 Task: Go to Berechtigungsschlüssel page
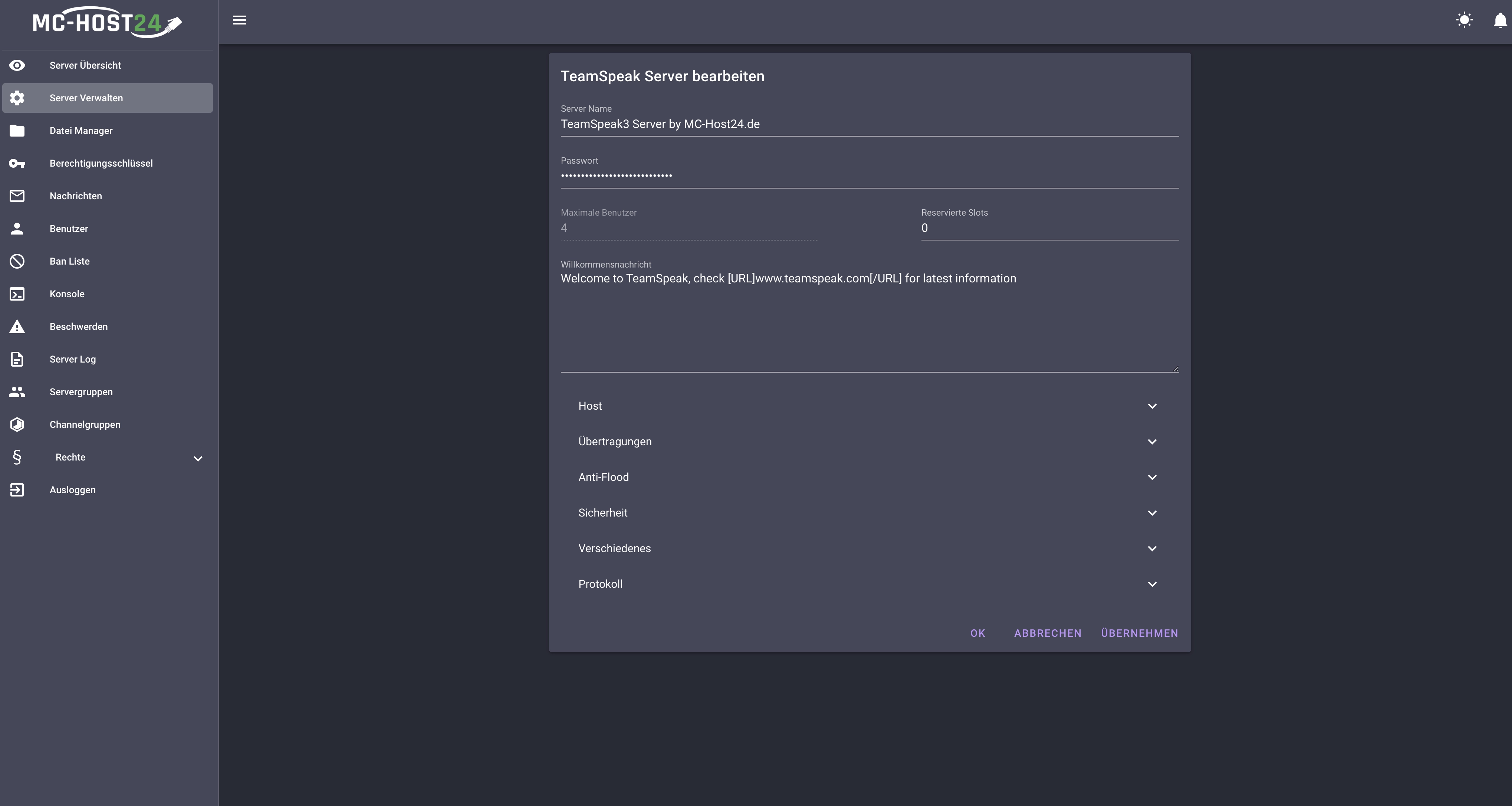108,163
